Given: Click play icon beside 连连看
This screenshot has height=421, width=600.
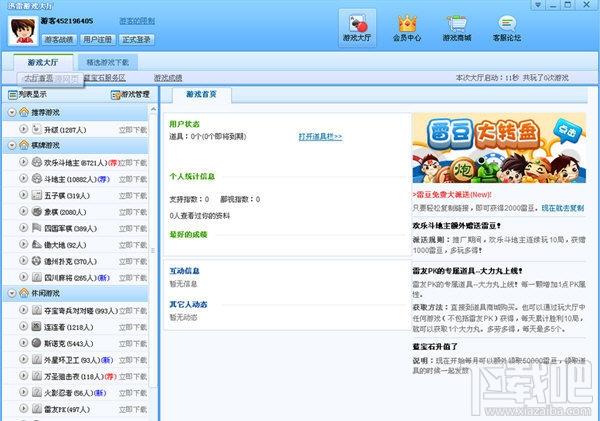Looking at the screenshot, I should [24, 326].
